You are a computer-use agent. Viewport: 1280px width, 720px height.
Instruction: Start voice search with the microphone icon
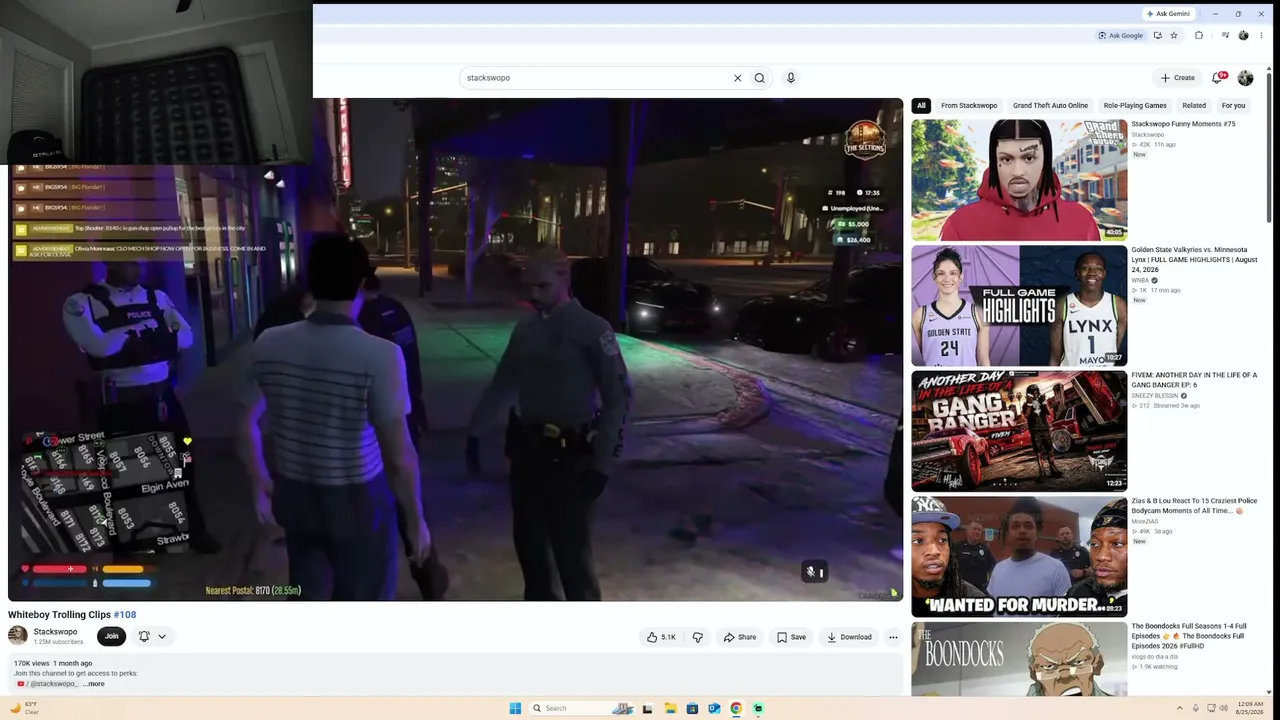pyautogui.click(x=791, y=78)
